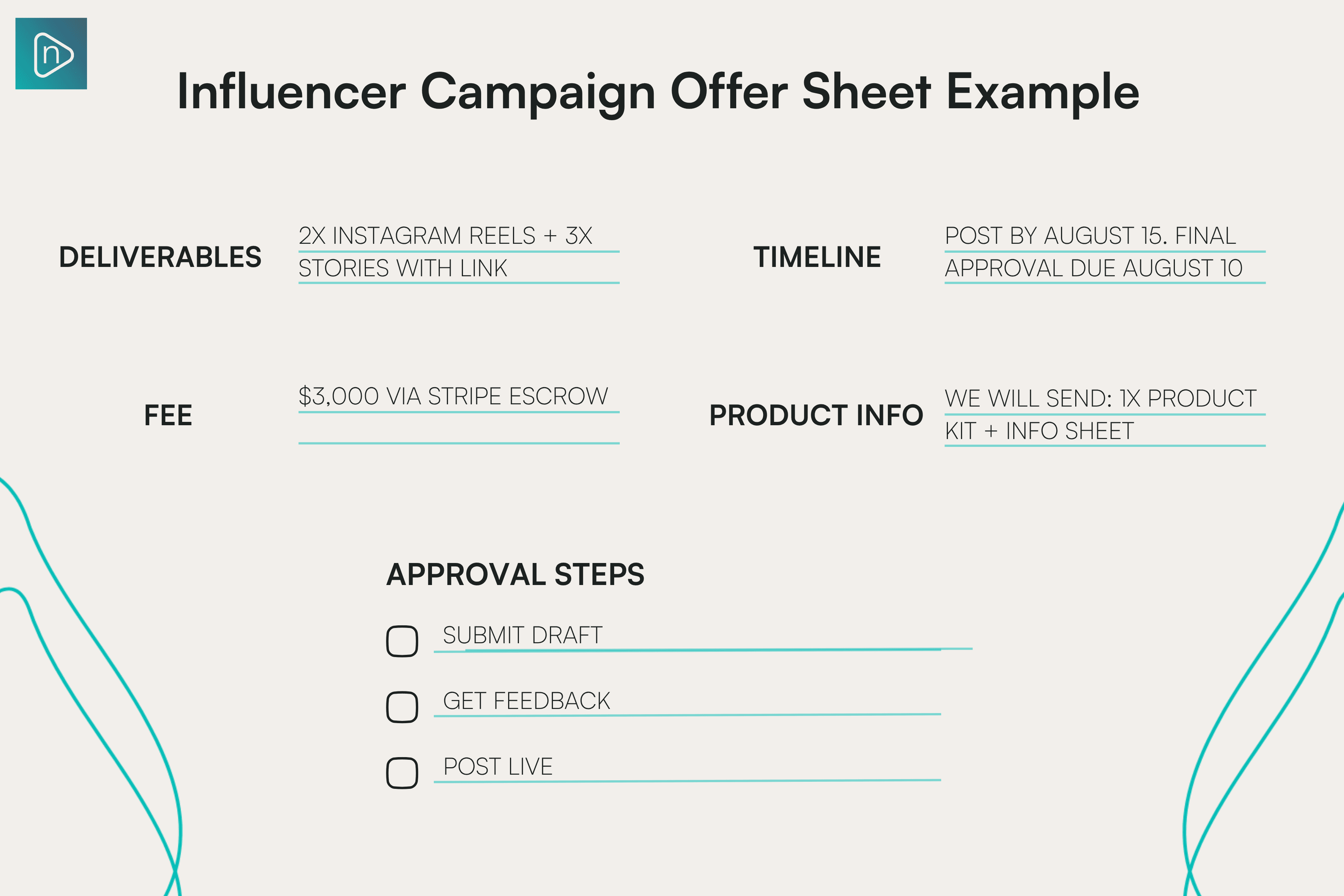This screenshot has width=1344, height=896.
Task: Click the Approval Steps heading
Action: [x=516, y=574]
